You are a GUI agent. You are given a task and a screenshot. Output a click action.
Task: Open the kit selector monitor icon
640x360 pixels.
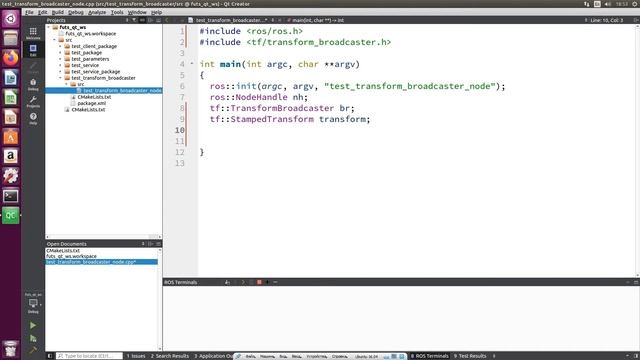[33, 304]
